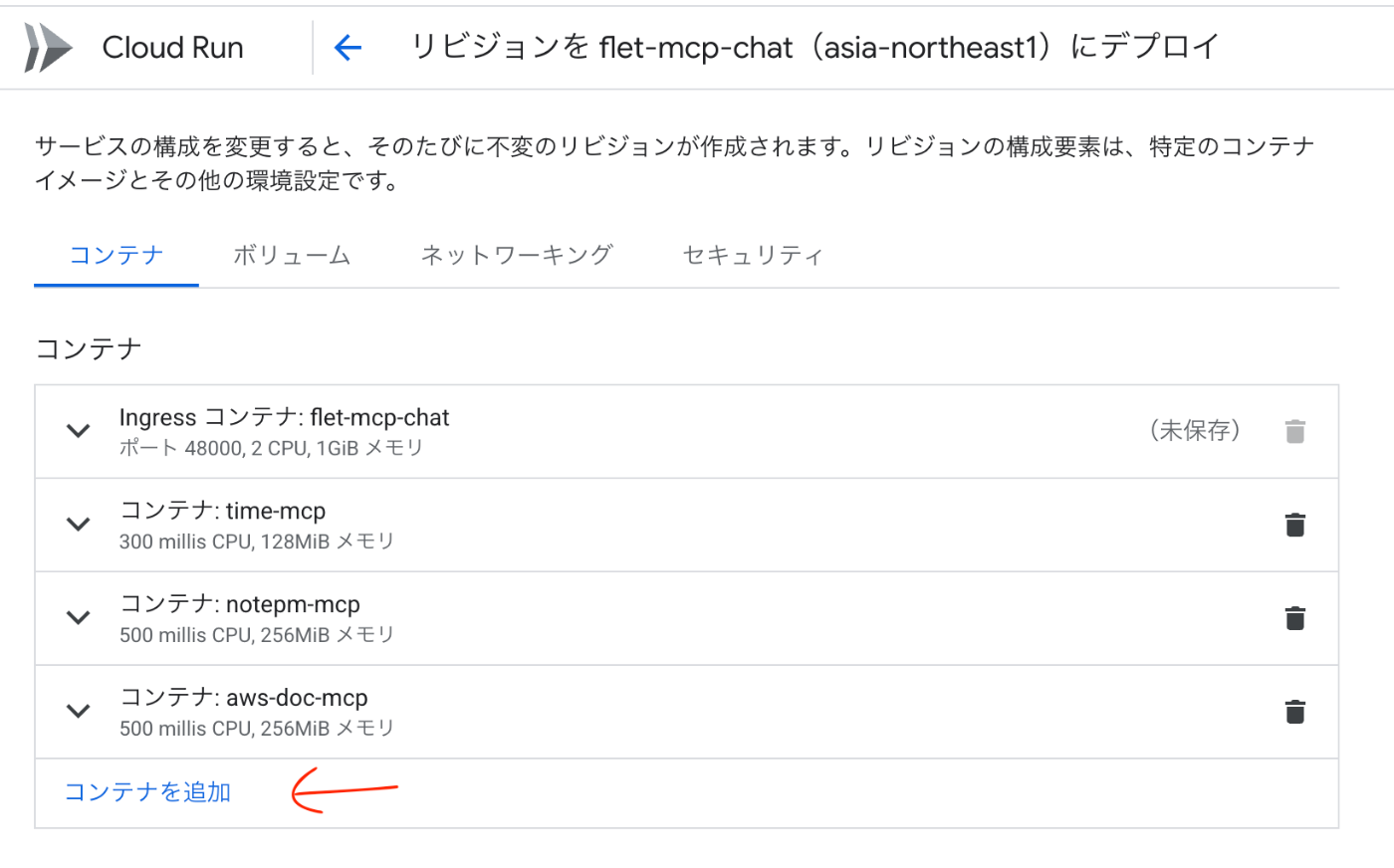Click the コンテナ section heading

click(x=89, y=349)
